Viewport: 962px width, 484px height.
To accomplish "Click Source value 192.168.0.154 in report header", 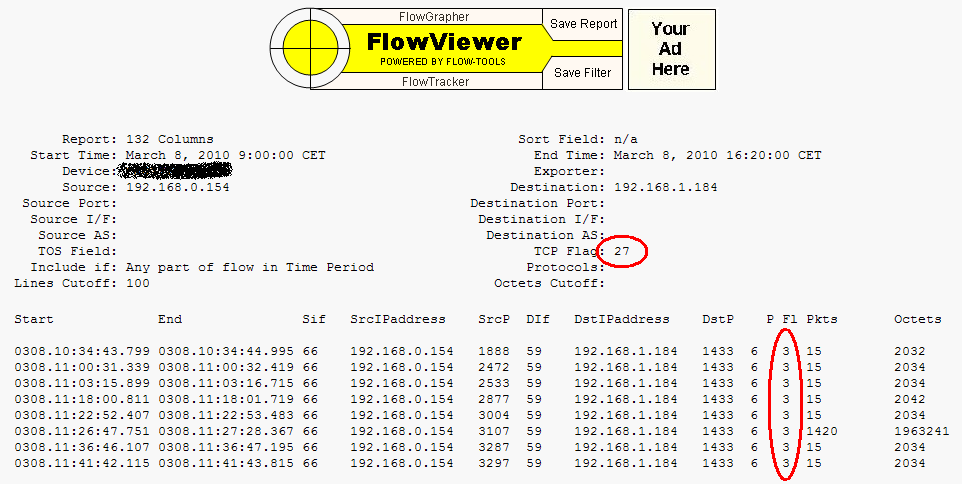I will 177,187.
